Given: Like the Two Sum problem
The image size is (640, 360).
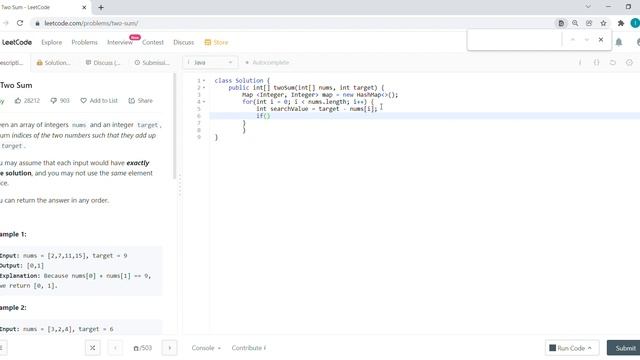Looking at the screenshot, I should (27, 100).
